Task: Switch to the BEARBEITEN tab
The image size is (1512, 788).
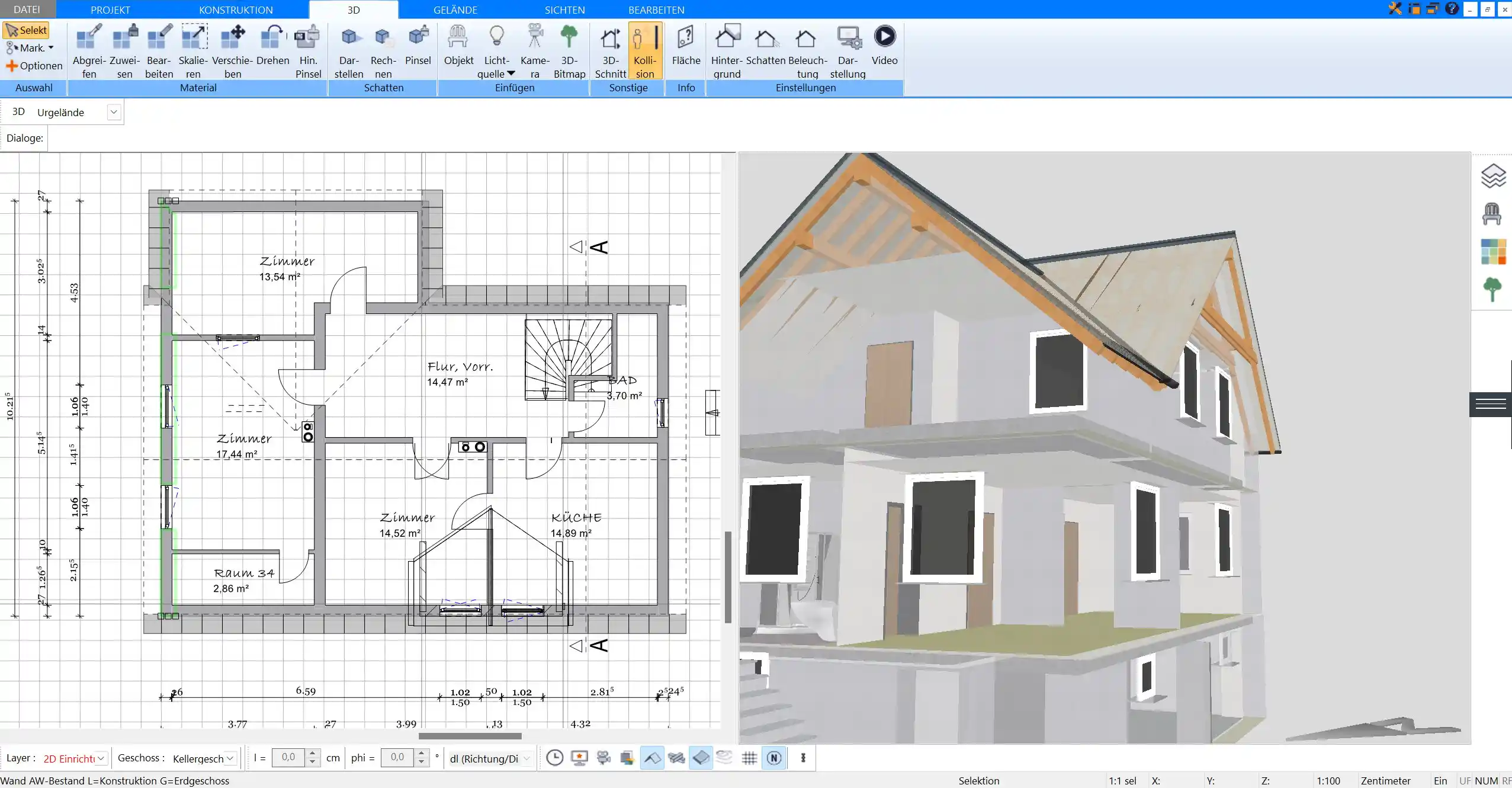Action: click(x=656, y=9)
